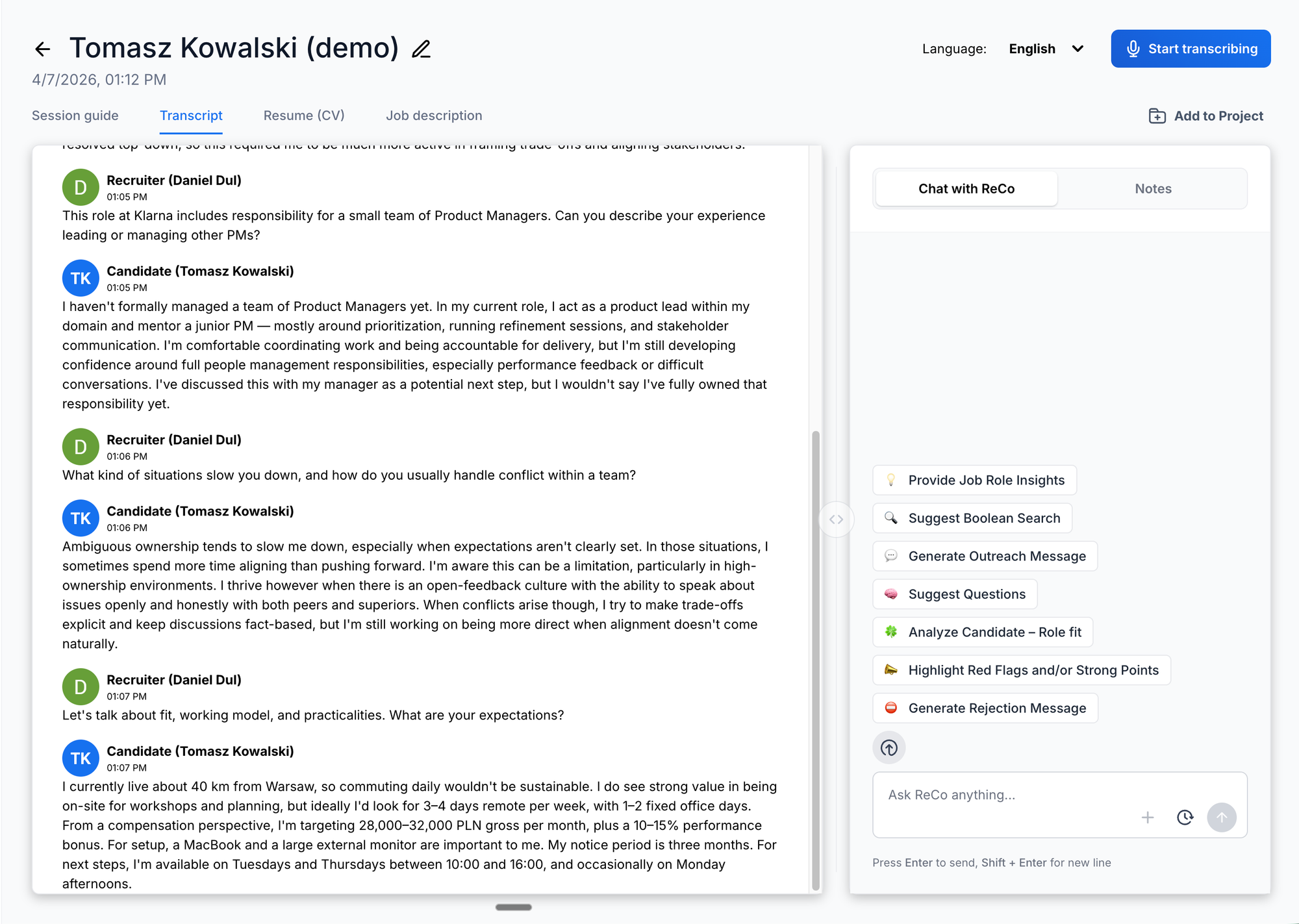Choose Generate Rejection Message
Viewport: 1299px width, 924px height.
[x=985, y=708]
